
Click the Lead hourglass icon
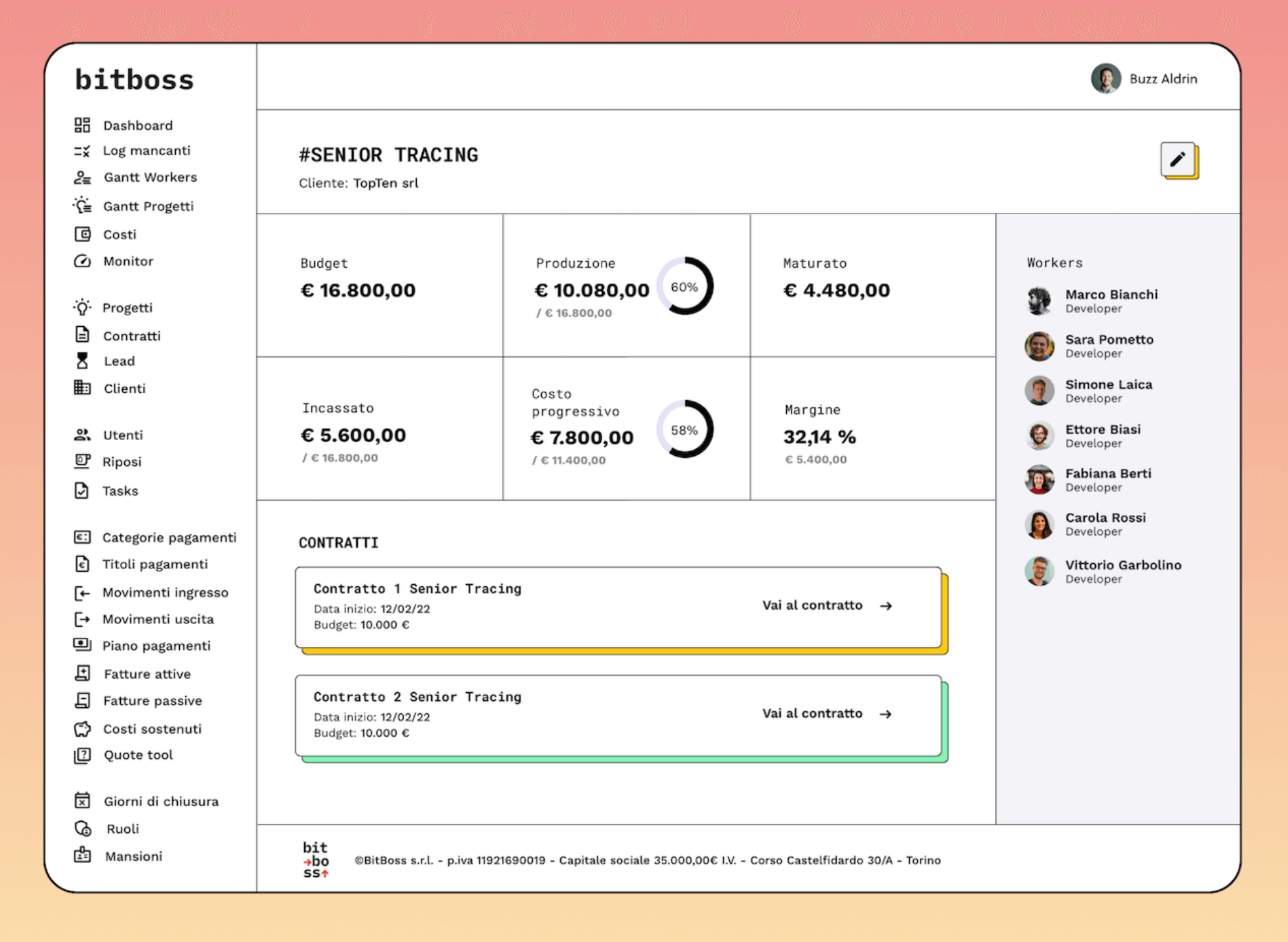(x=82, y=360)
